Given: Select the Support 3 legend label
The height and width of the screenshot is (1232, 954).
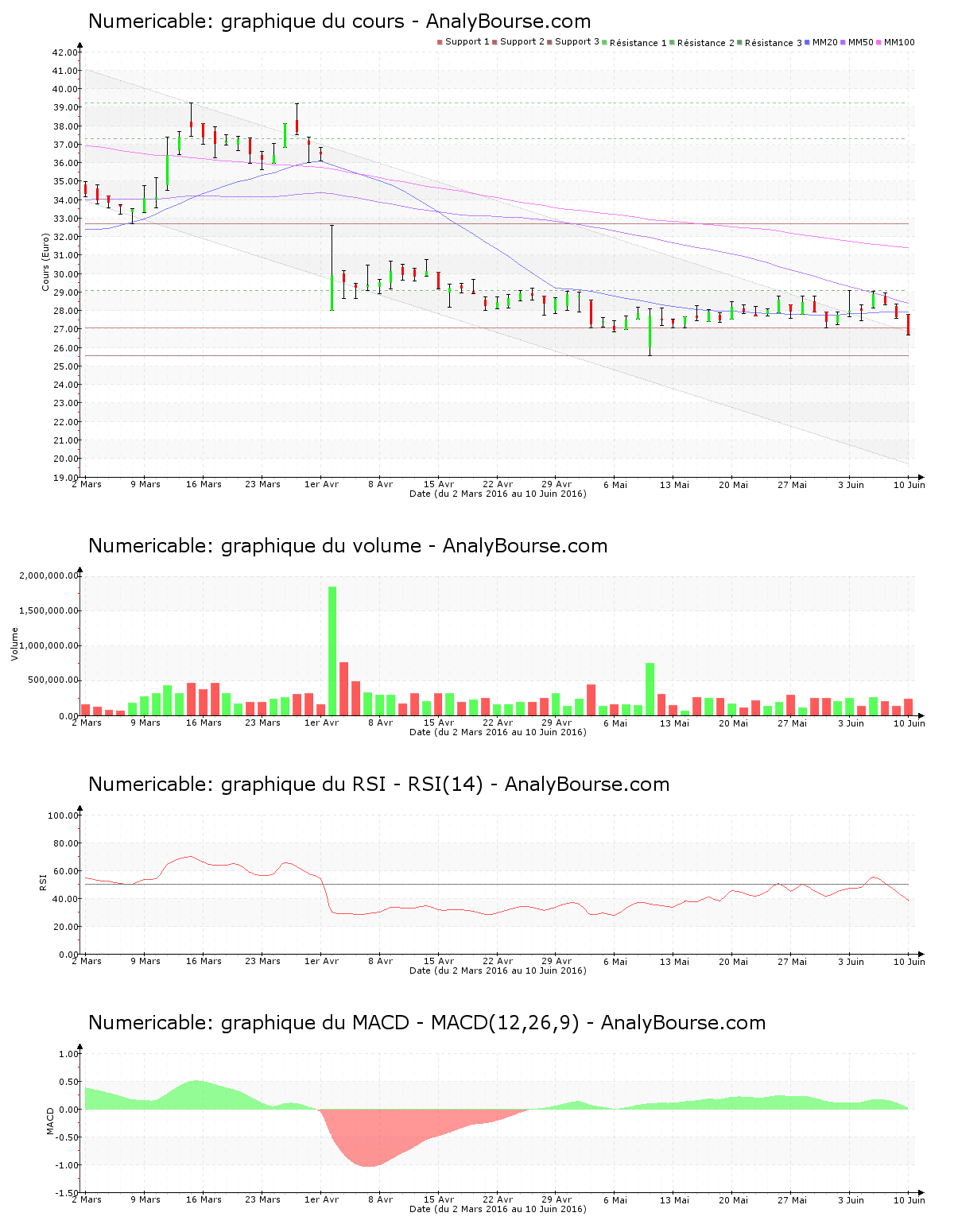Looking at the screenshot, I should (x=577, y=42).
